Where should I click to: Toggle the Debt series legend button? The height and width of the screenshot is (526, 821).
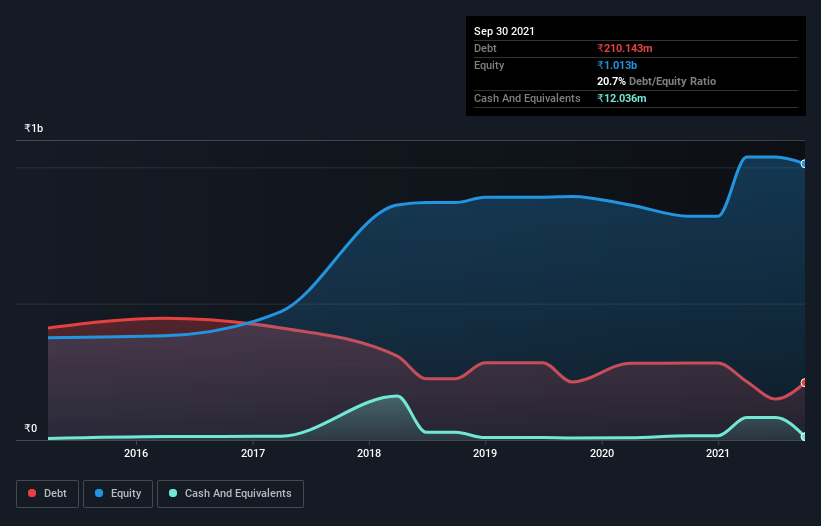click(47, 494)
